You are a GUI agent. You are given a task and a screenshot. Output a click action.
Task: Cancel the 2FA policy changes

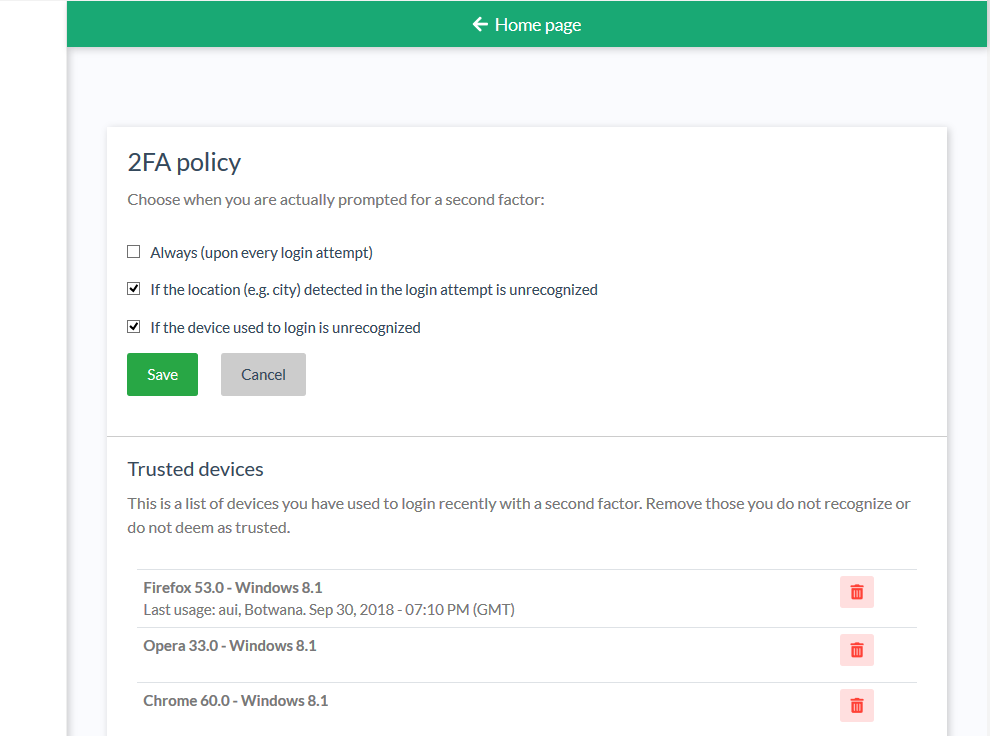263,374
